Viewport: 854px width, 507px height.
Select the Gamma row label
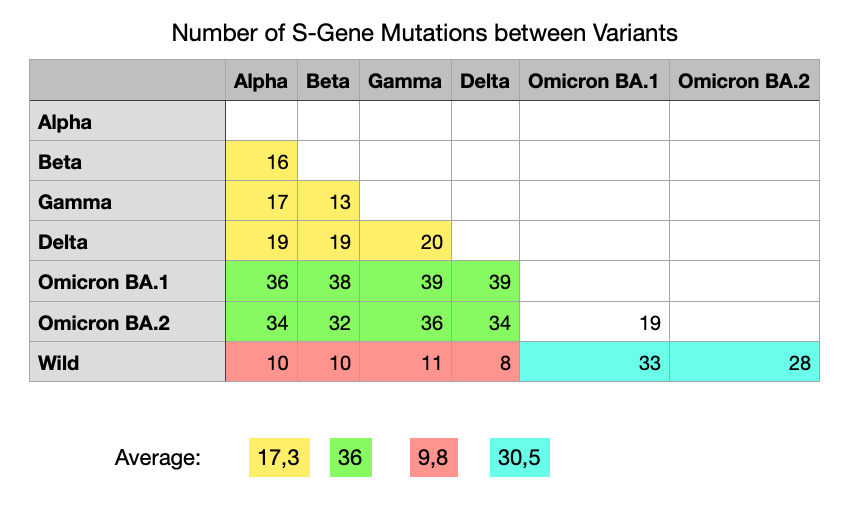pos(127,202)
